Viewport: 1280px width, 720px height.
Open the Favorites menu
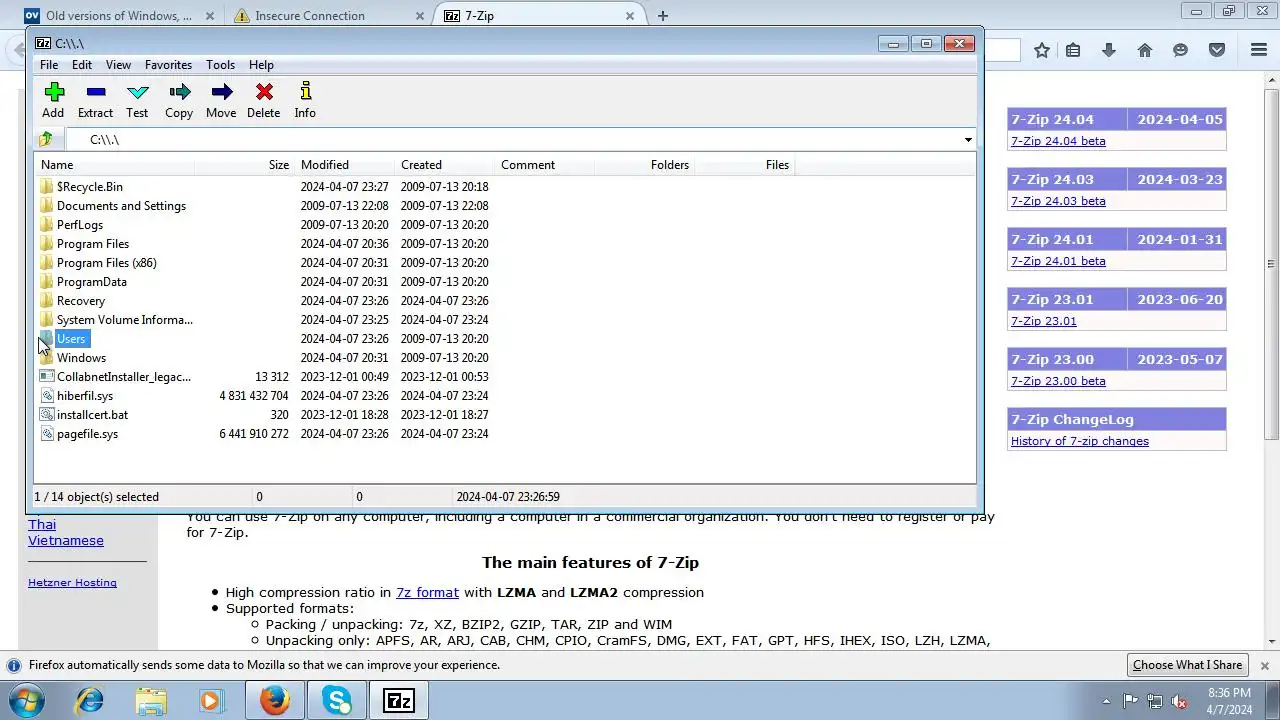[x=168, y=65]
